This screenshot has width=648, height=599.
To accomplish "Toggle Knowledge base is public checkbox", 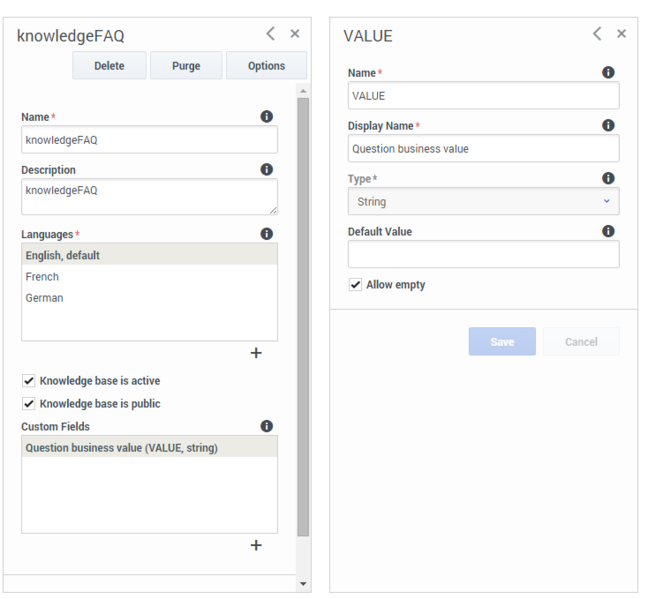I will pos(28,404).
